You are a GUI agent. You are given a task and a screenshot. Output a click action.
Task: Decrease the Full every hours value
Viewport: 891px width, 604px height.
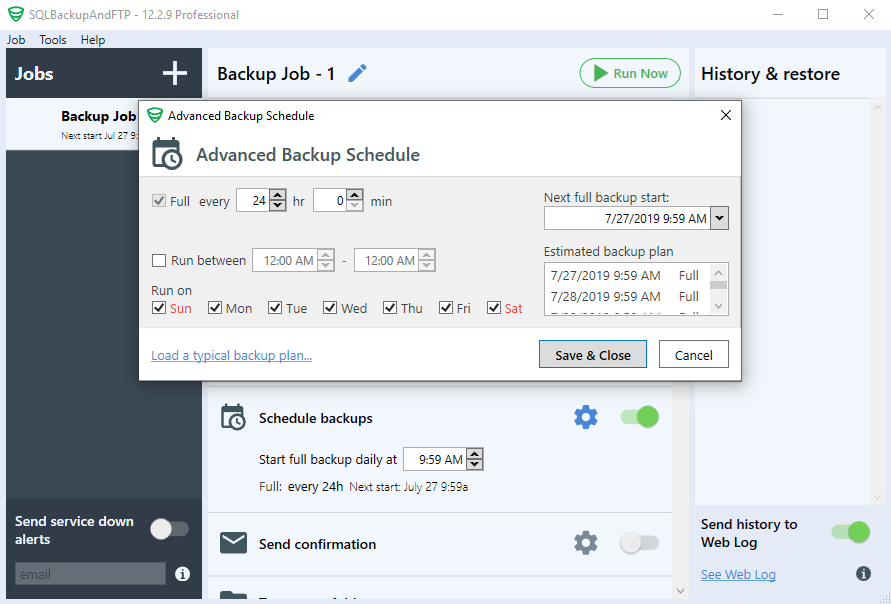click(277, 206)
